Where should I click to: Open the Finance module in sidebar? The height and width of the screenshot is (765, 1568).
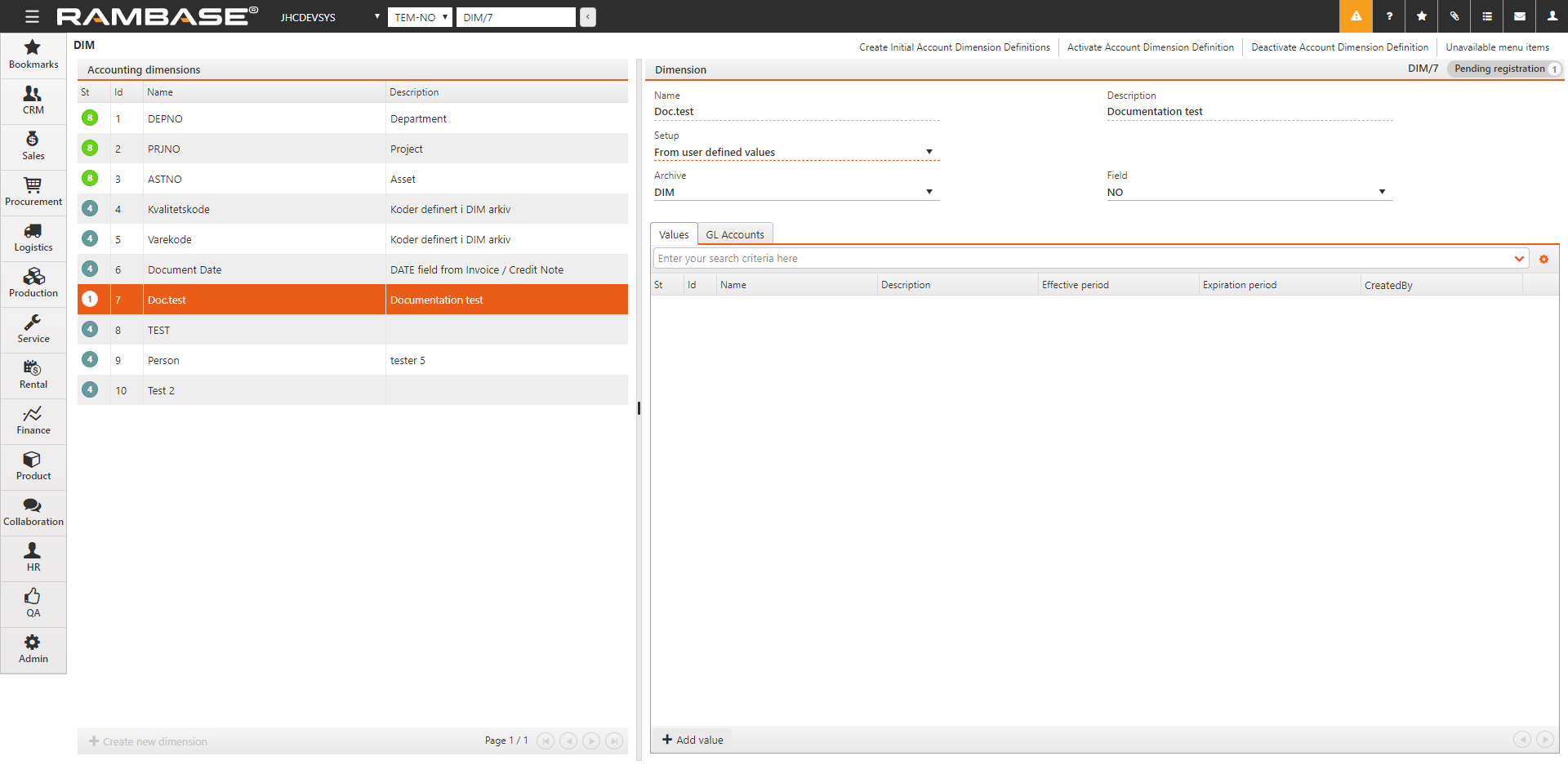pos(33,420)
